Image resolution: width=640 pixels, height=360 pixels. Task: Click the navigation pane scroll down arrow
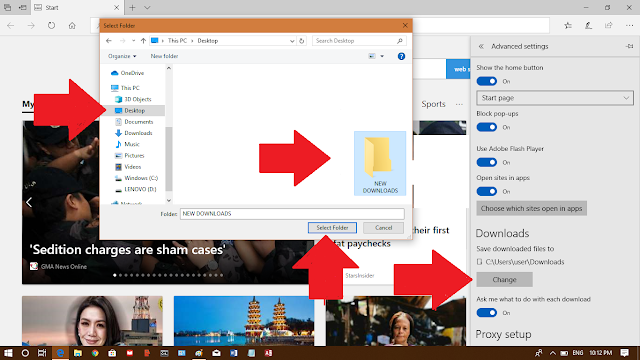[x=169, y=200]
